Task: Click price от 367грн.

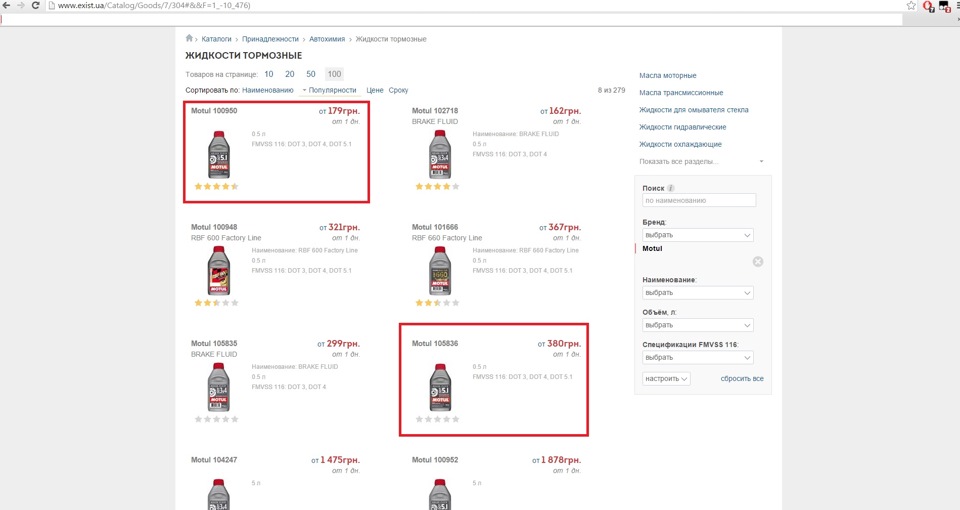Action: 560,227
